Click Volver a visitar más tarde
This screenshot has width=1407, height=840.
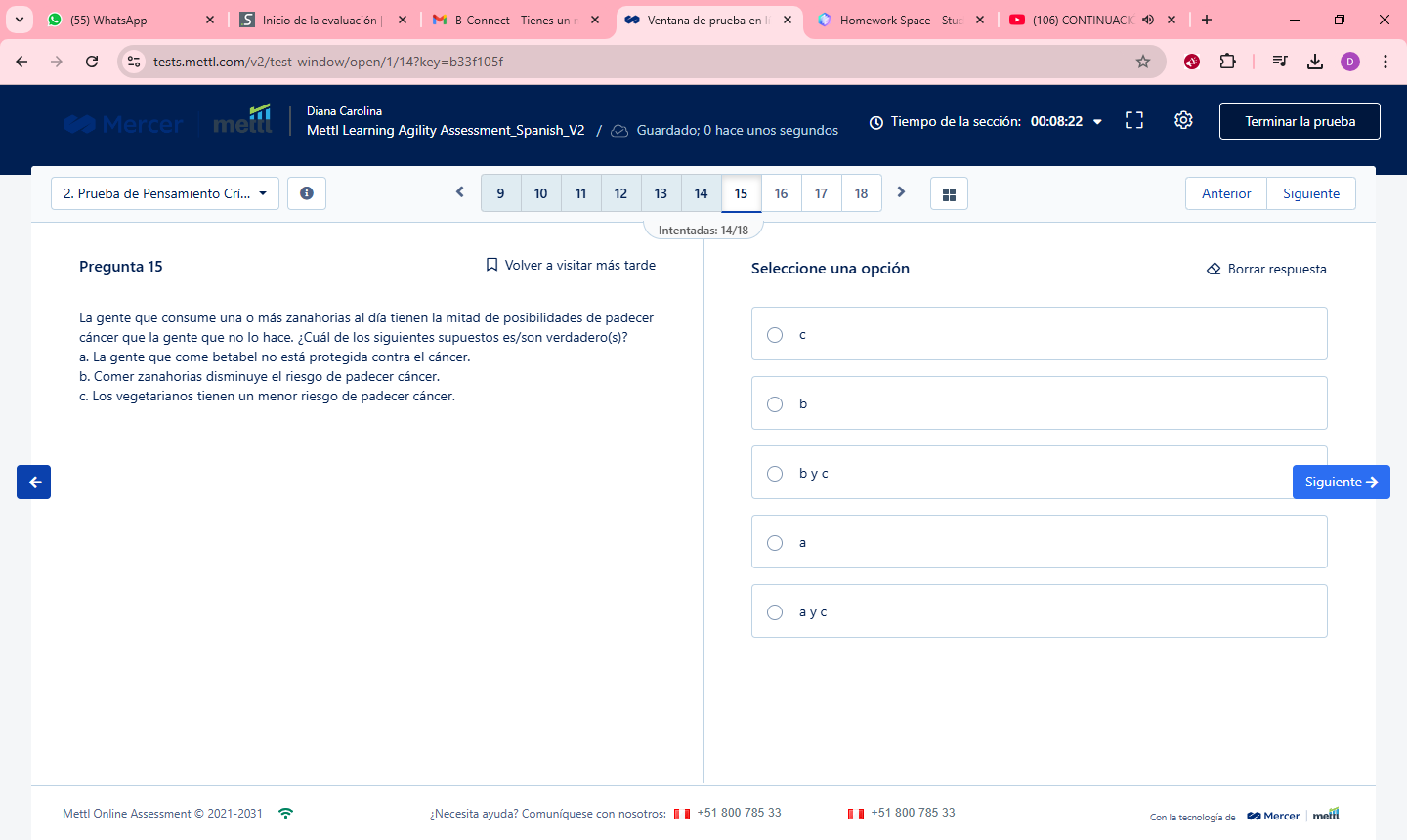point(571,265)
